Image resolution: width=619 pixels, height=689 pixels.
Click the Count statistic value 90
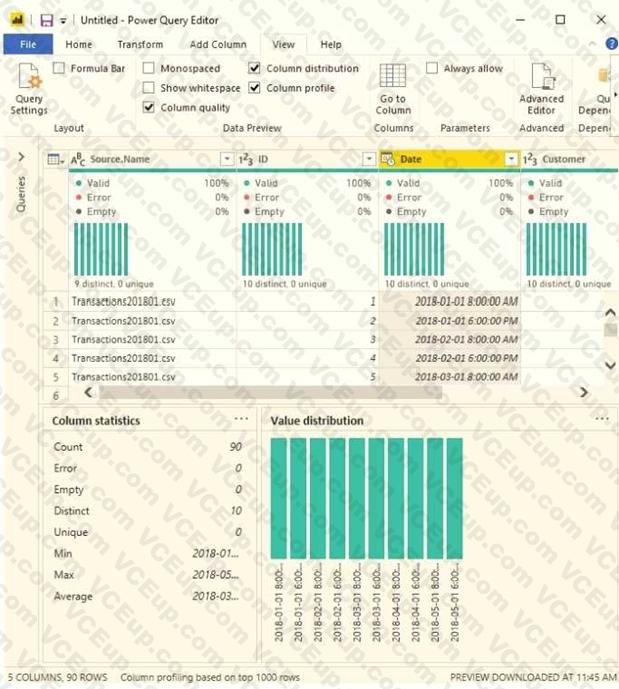click(236, 446)
